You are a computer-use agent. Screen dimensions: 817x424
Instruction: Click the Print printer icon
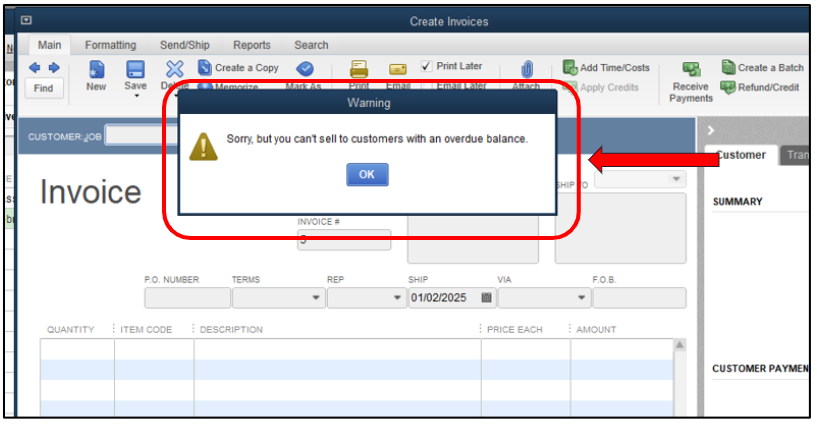click(x=359, y=69)
